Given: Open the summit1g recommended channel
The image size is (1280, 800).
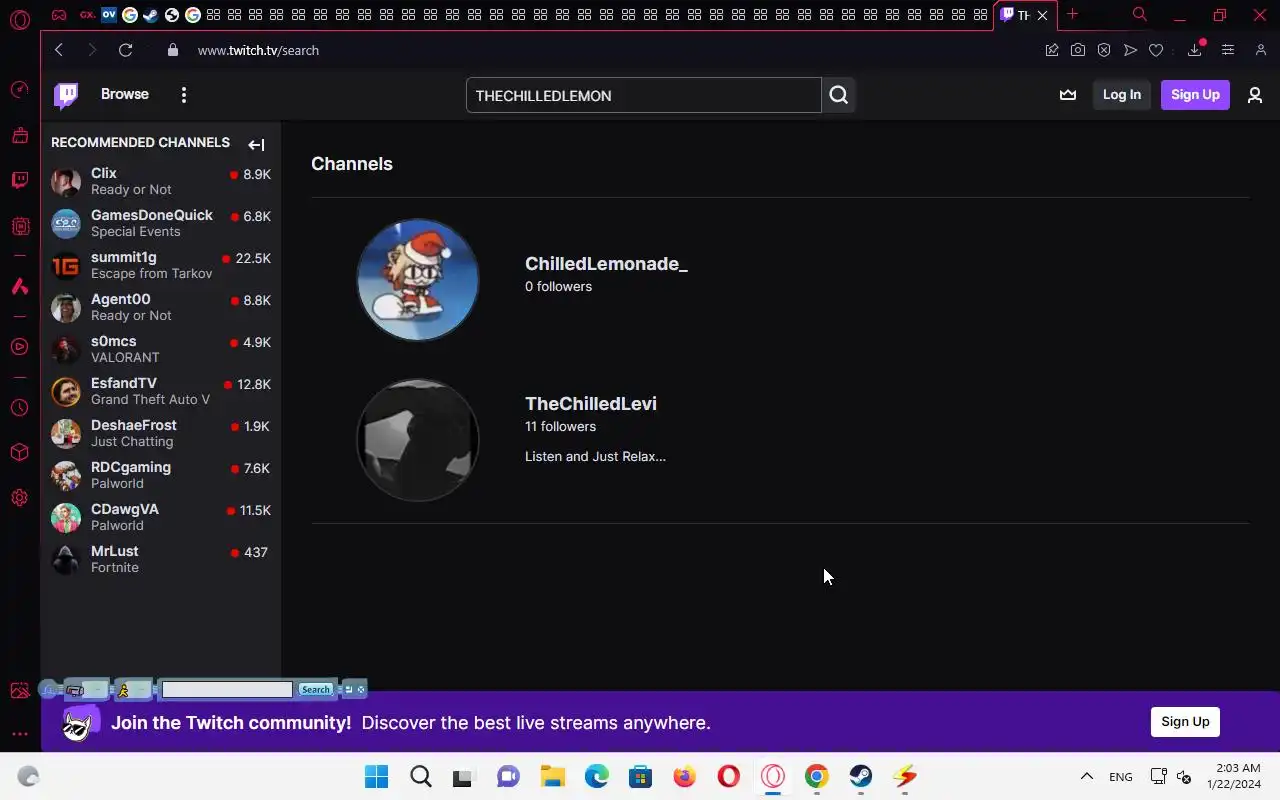Looking at the screenshot, I should tap(161, 265).
